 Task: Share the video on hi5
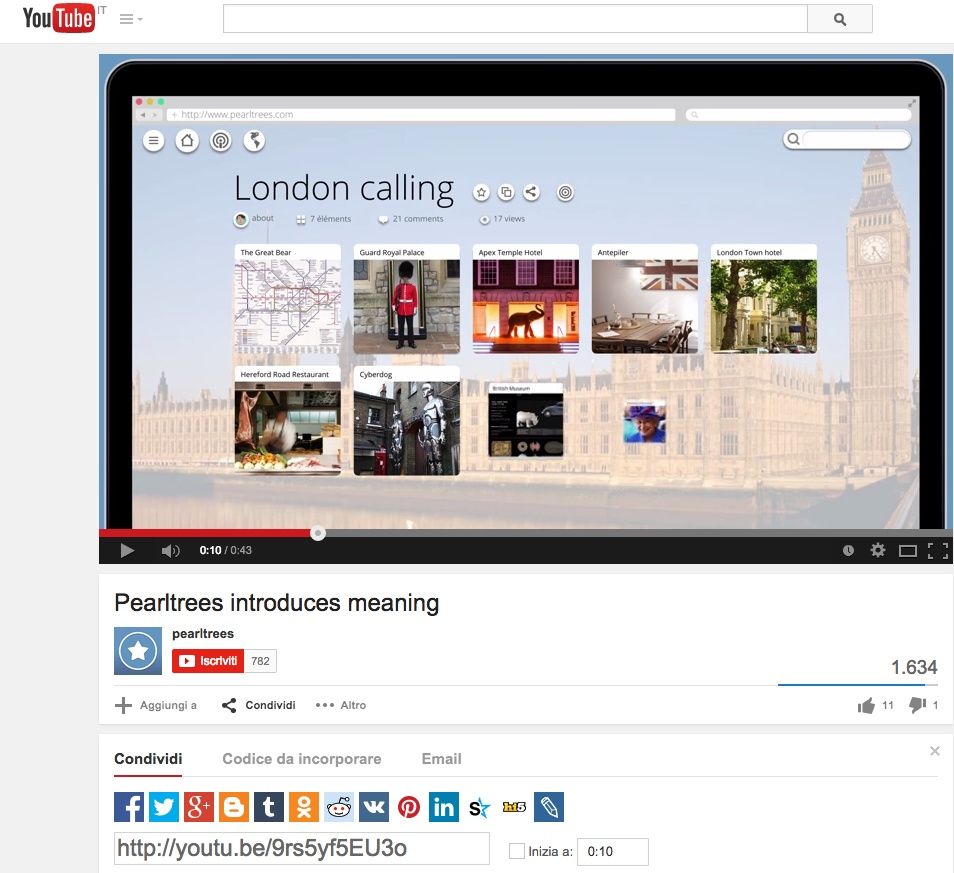(514, 807)
